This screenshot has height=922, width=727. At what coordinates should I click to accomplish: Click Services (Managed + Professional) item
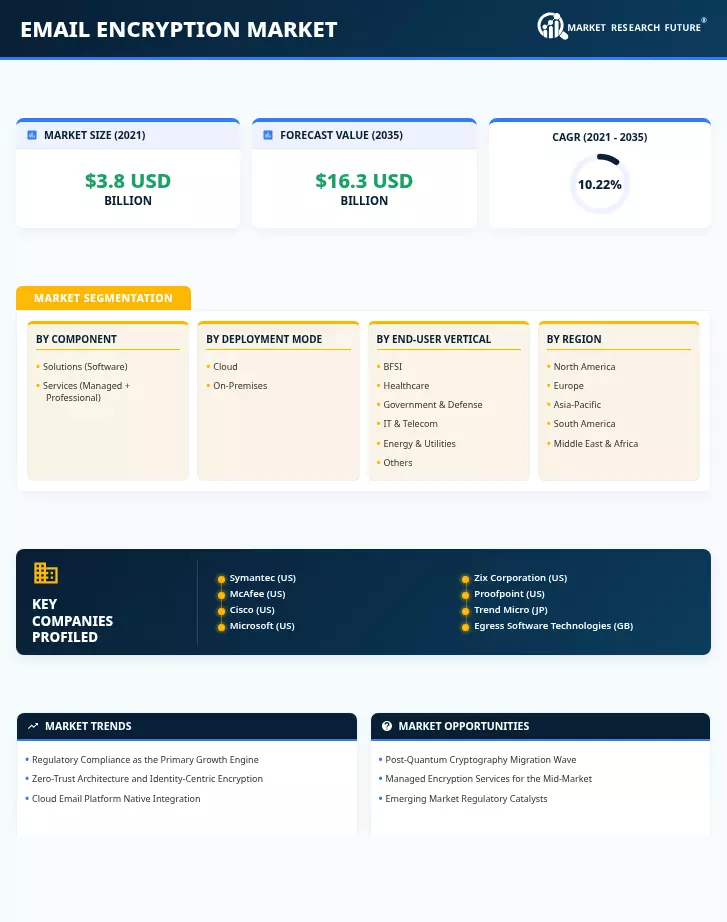86,392
